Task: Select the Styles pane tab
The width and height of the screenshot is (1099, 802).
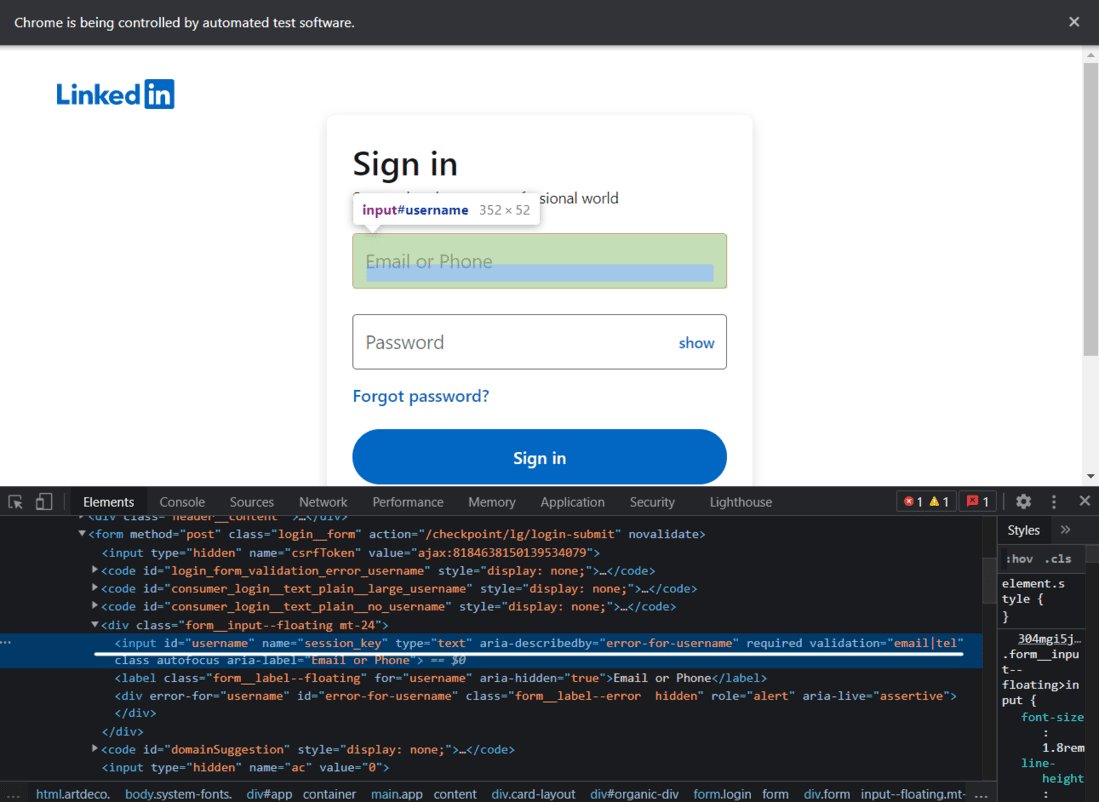Action: [x=1023, y=530]
